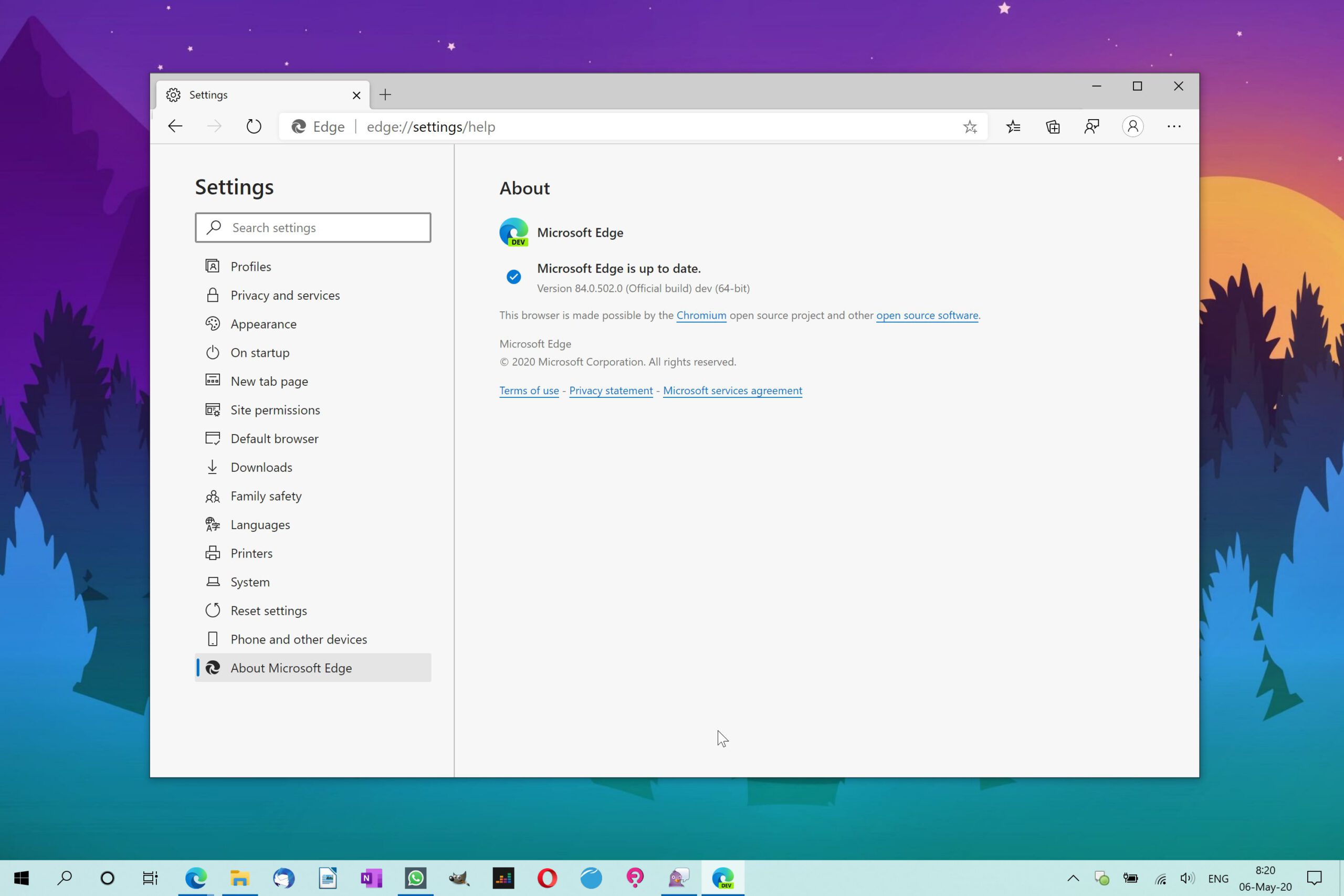
Task: Close the Settings tab
Action: pyautogui.click(x=356, y=95)
